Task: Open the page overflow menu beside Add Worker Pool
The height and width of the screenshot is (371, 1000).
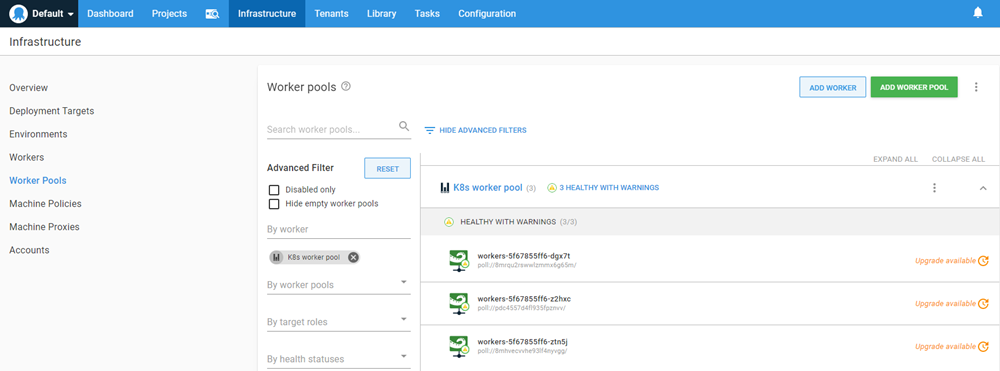Action: [x=976, y=87]
